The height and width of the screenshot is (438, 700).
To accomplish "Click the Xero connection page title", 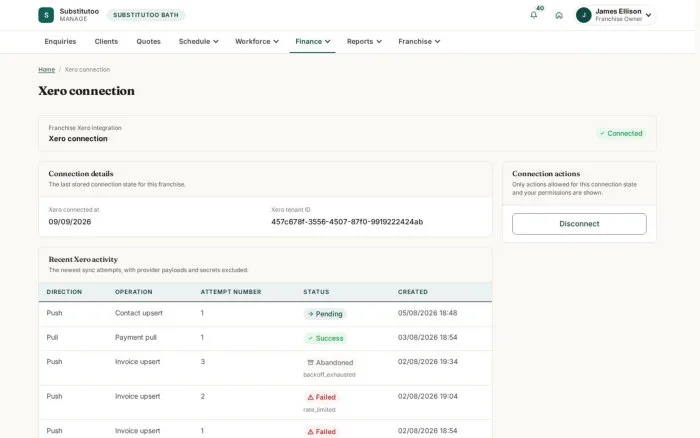I will [x=87, y=91].
